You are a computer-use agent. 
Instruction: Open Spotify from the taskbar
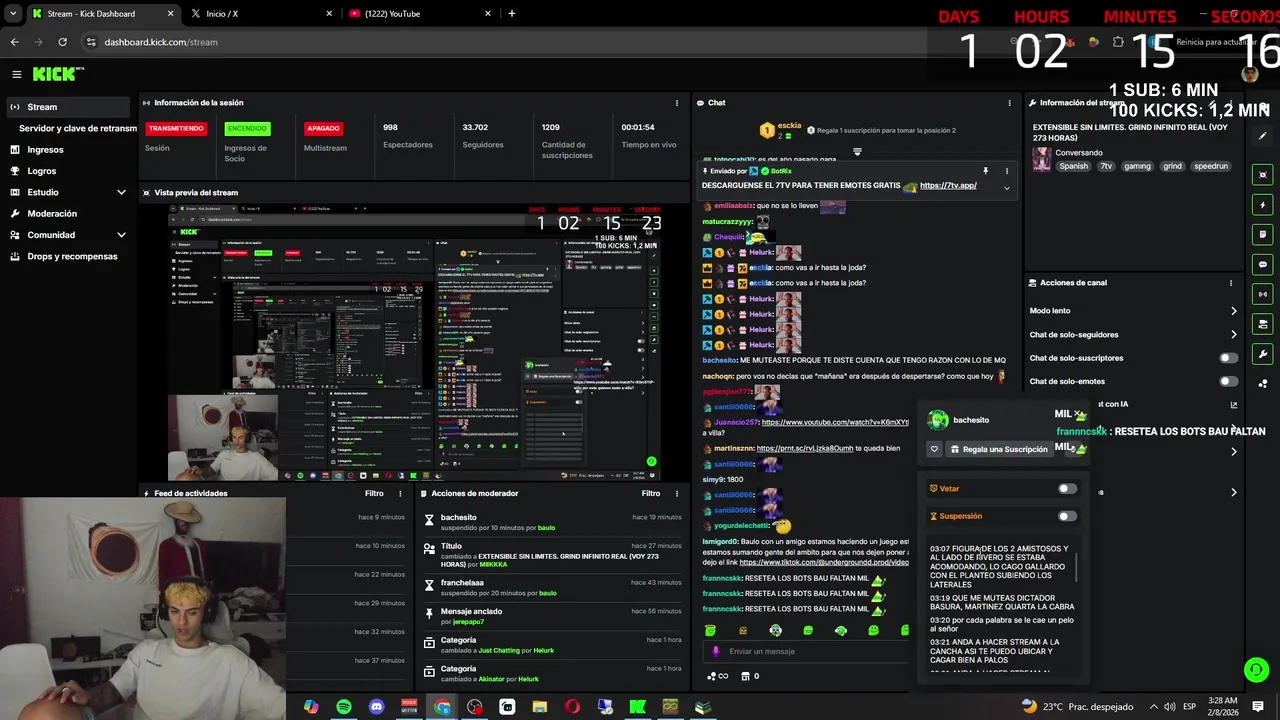click(x=344, y=707)
